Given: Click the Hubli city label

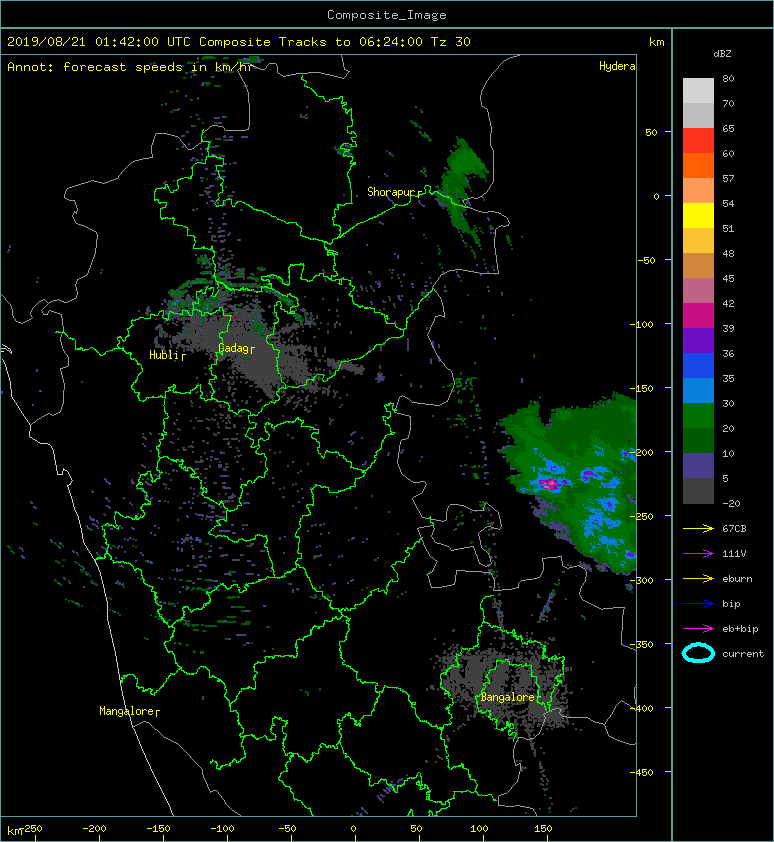Looking at the screenshot, I should coord(163,355).
